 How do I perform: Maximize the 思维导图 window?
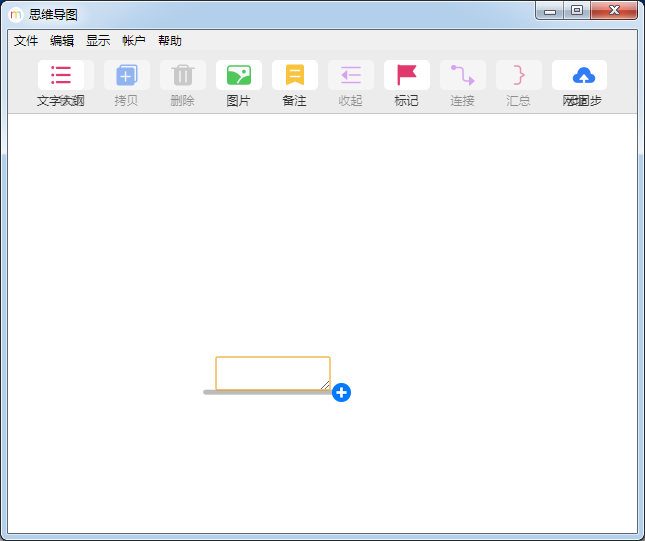click(x=577, y=10)
